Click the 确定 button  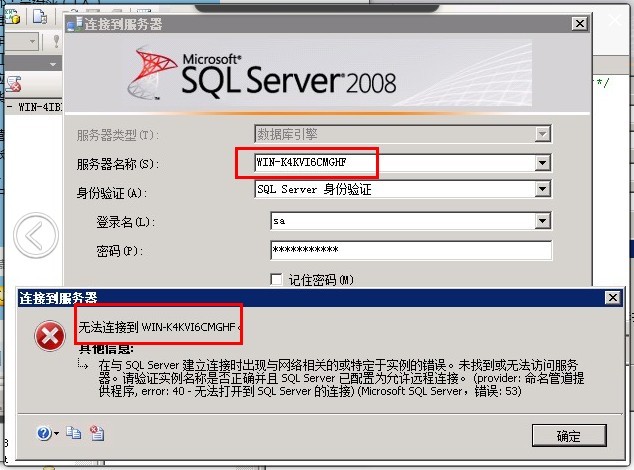[x=569, y=436]
